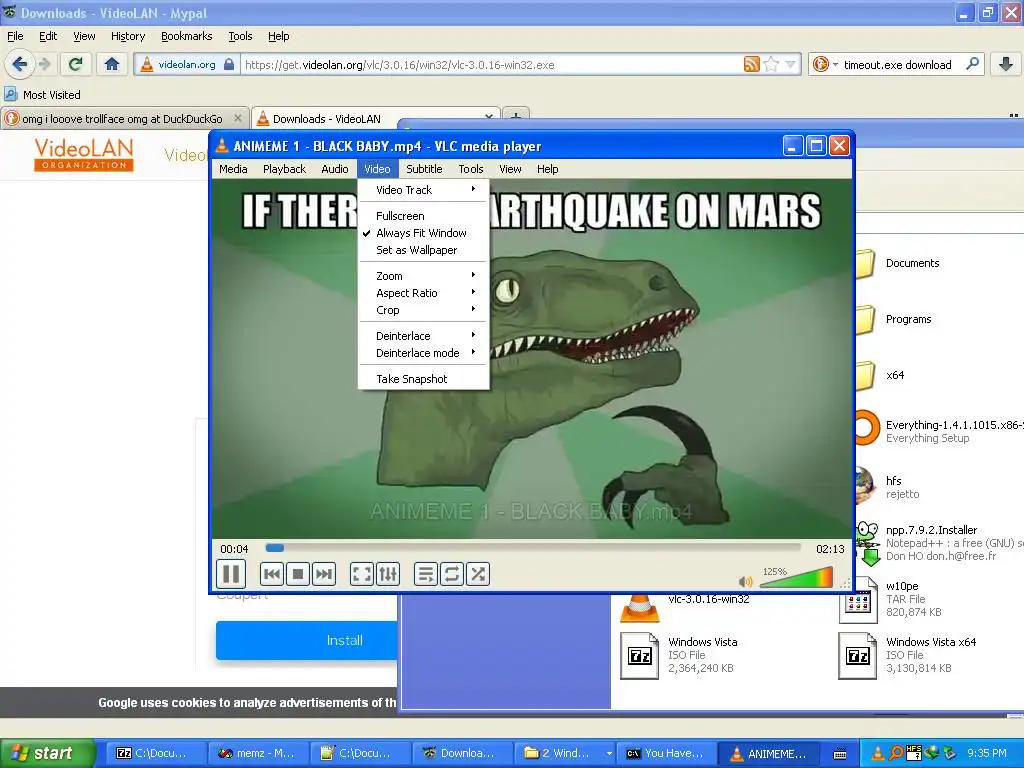
Task: Open the search engine selector dropdown
Action: tap(825, 64)
